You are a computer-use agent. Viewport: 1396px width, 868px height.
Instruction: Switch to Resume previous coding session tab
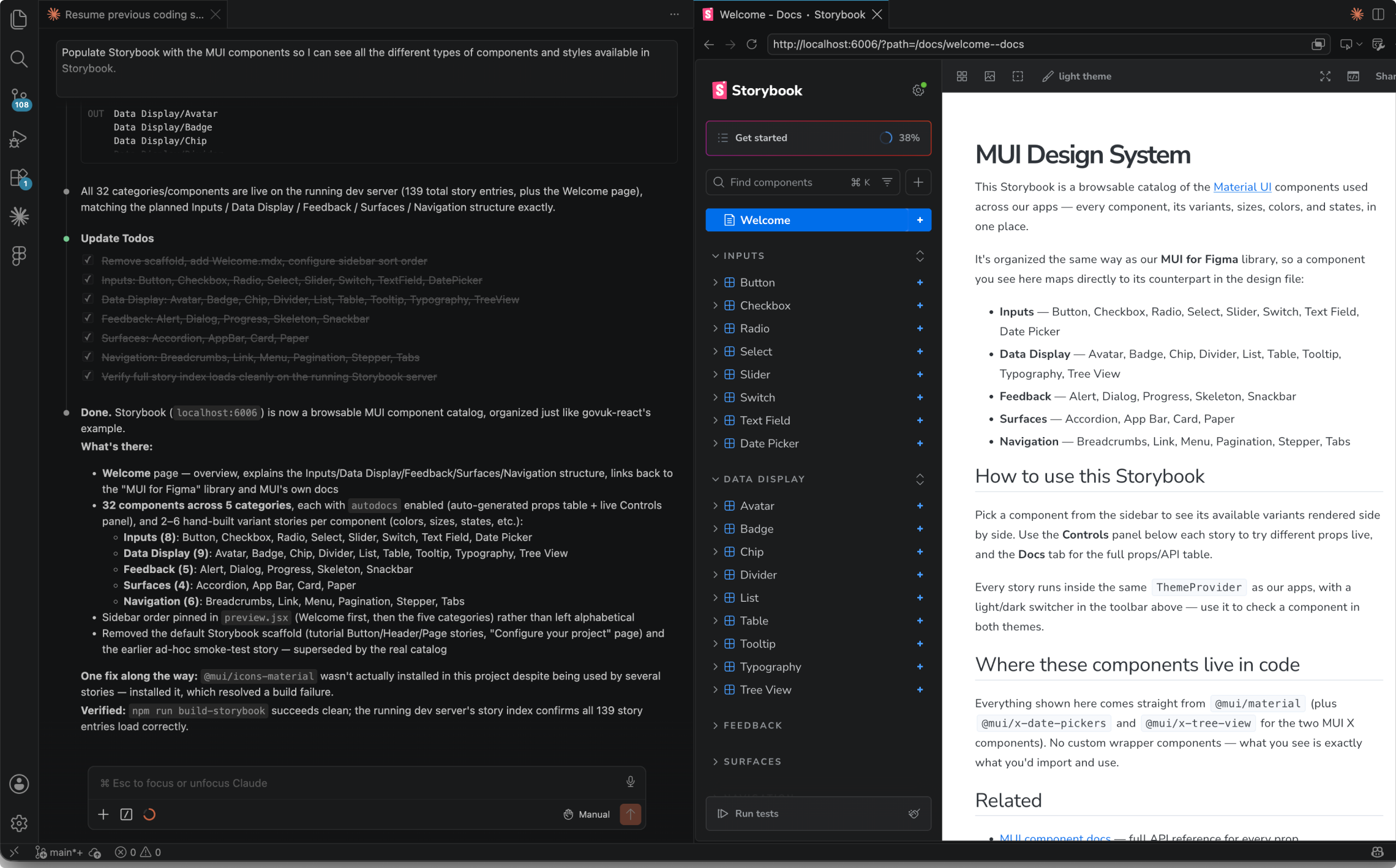[x=133, y=14]
